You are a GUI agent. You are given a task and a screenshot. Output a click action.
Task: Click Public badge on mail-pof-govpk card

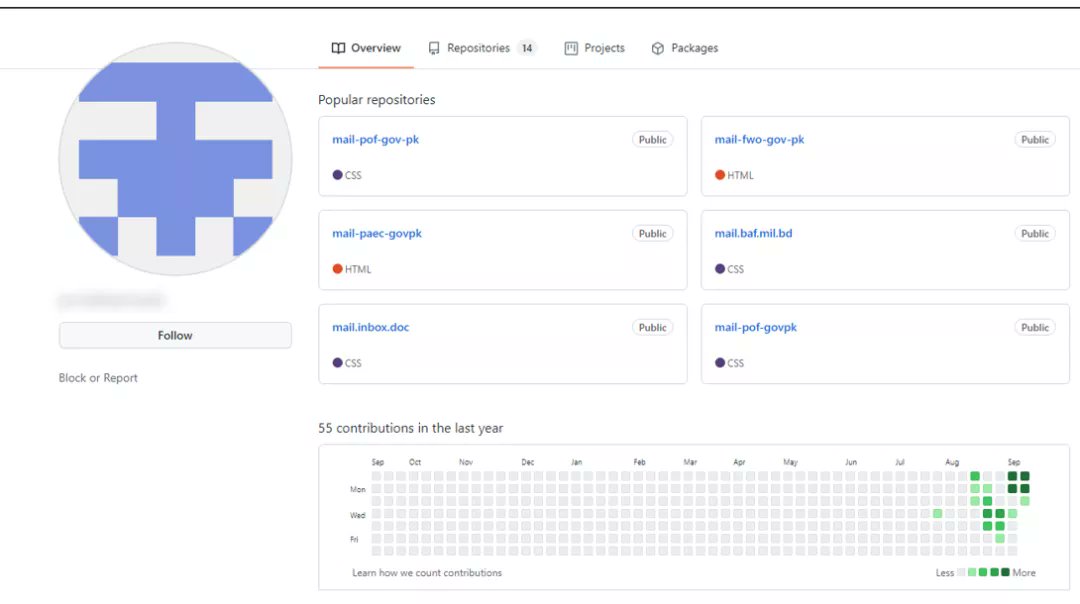[1035, 328]
